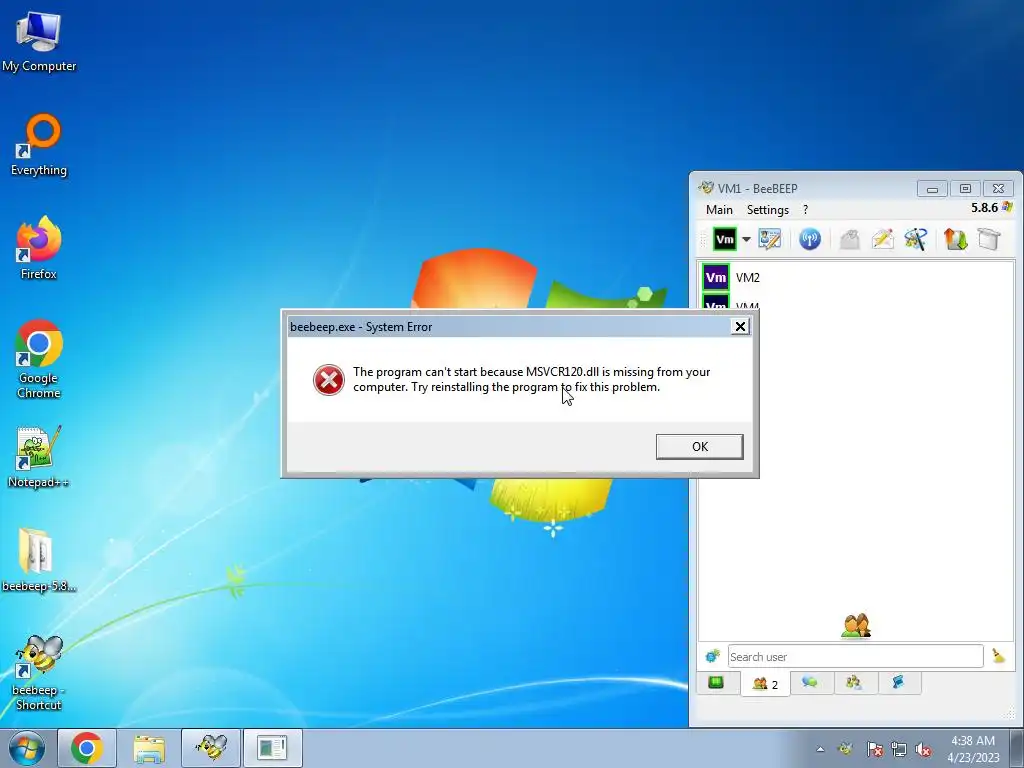Open the Main menu in BeeBEEP
This screenshot has width=1024, height=768.
tap(719, 210)
